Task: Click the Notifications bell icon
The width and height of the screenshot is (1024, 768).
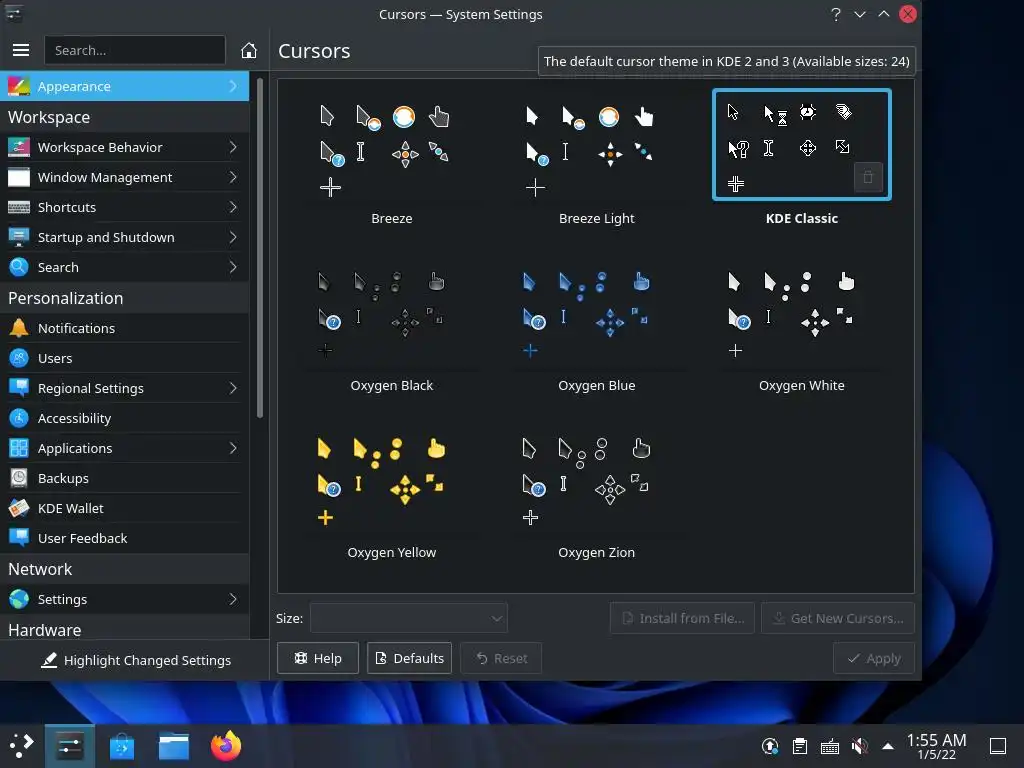Action: 19,328
